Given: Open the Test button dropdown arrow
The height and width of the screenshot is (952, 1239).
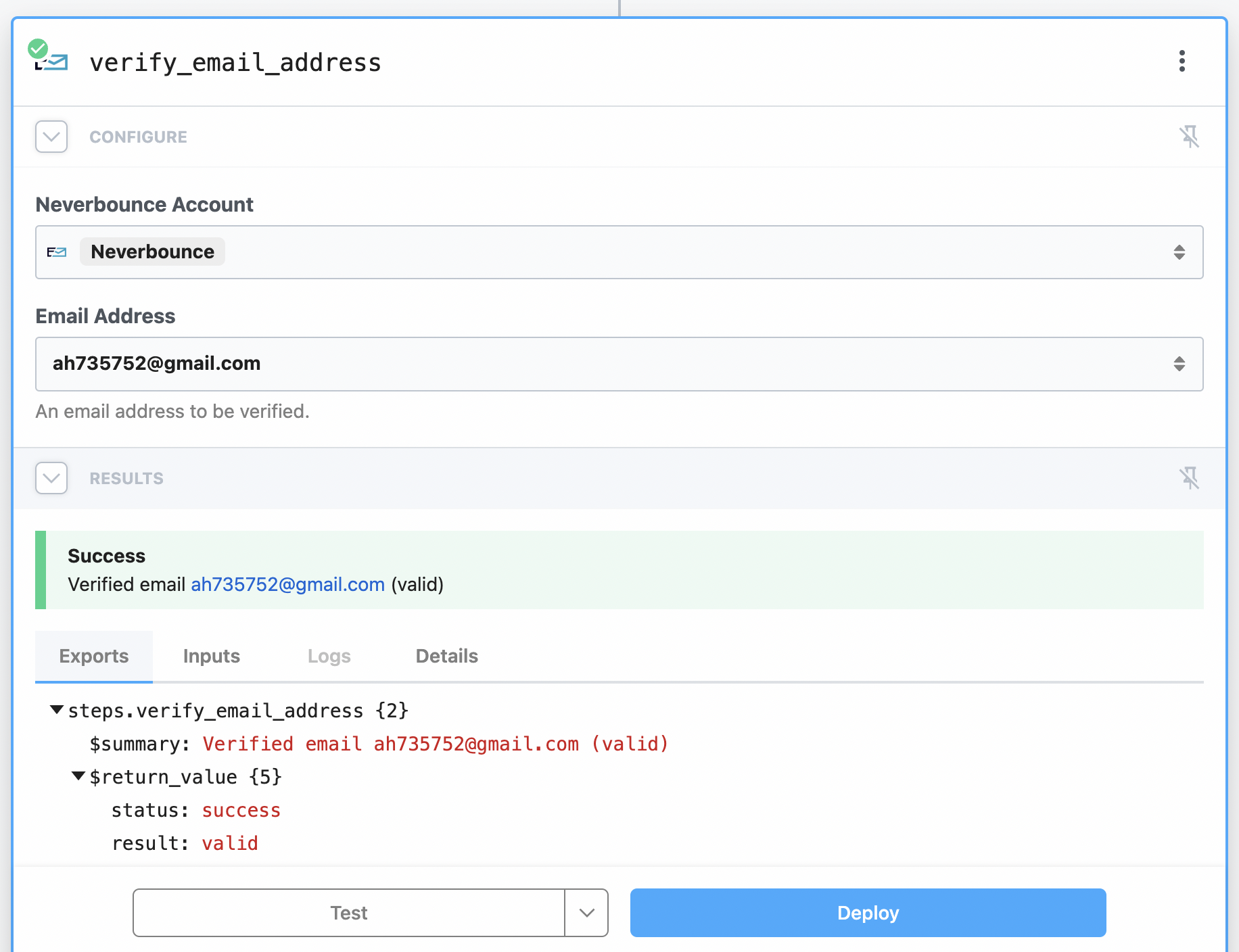Looking at the screenshot, I should click(x=586, y=913).
